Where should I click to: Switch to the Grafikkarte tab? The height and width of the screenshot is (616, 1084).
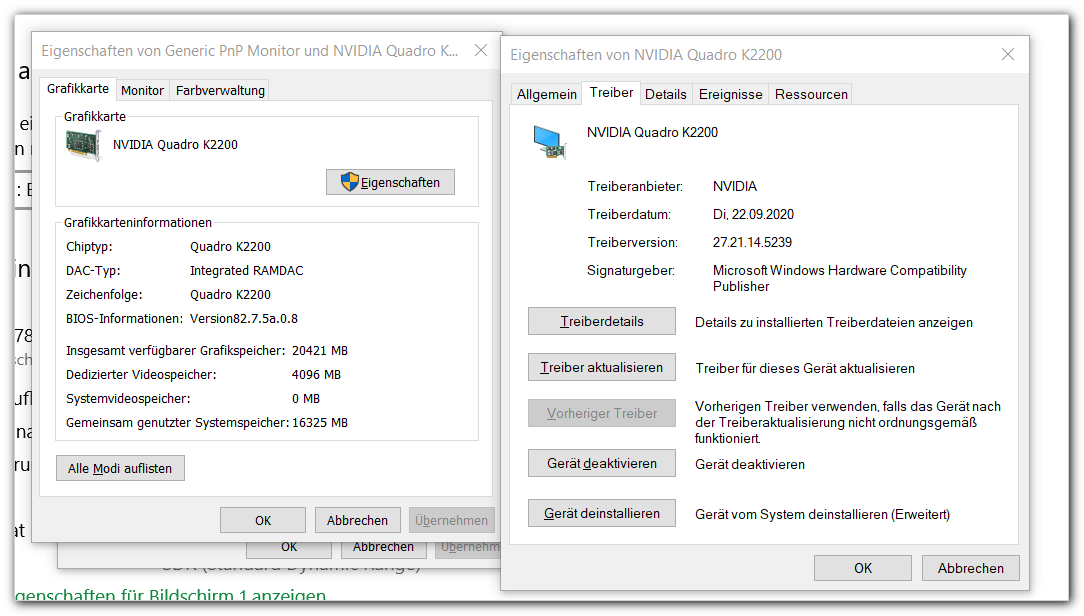coord(78,89)
